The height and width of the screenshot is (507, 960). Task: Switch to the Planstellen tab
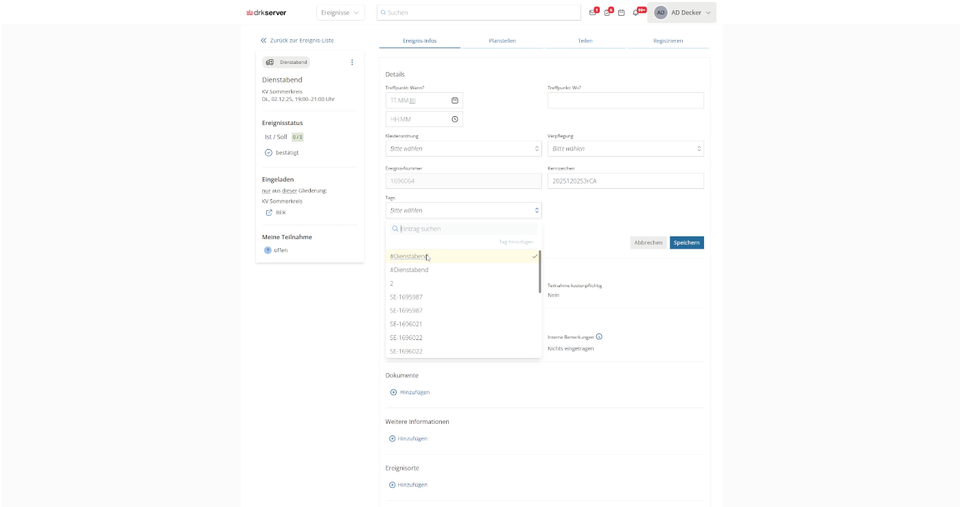[502, 41]
